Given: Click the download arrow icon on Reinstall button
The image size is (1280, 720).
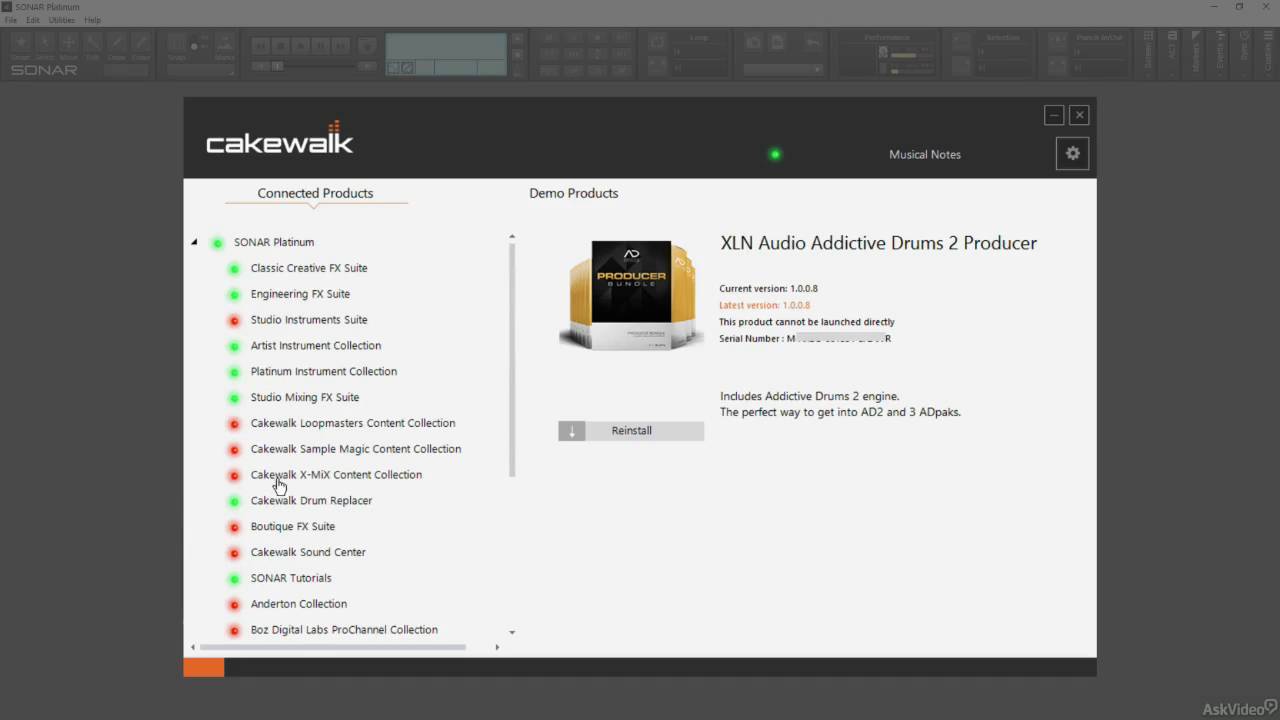Looking at the screenshot, I should click(572, 431).
